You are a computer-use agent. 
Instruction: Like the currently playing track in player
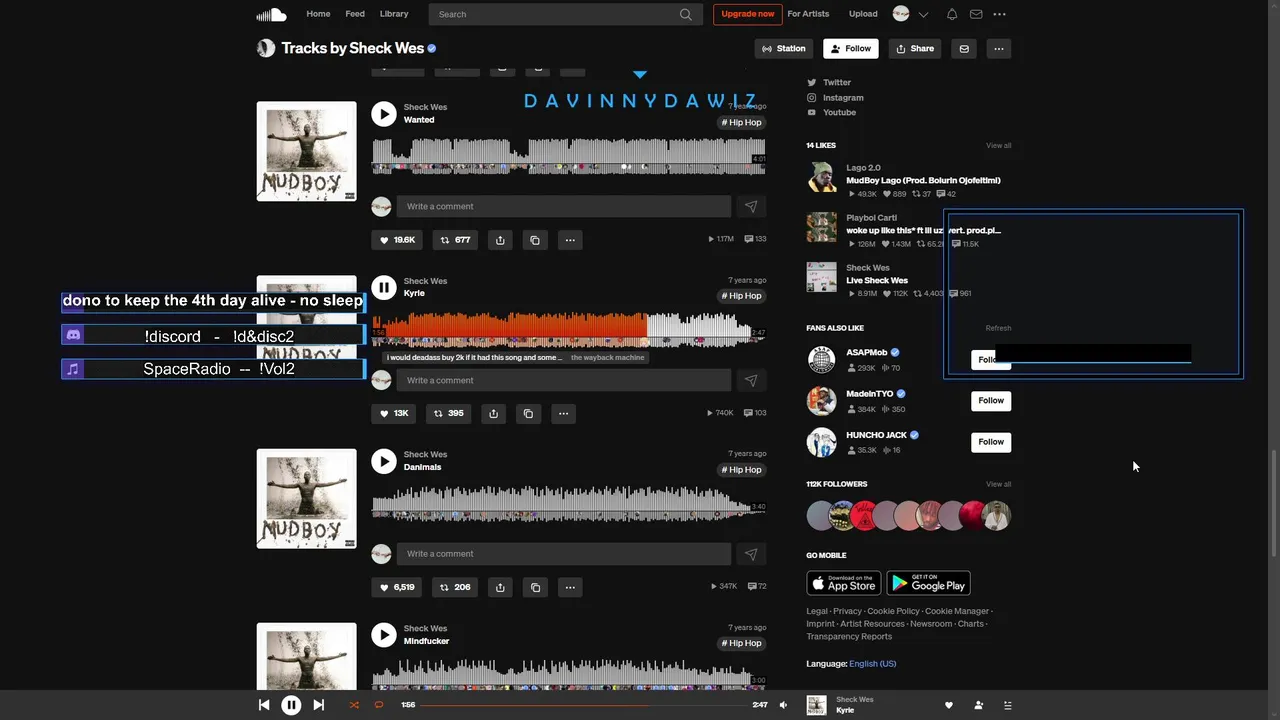(949, 705)
